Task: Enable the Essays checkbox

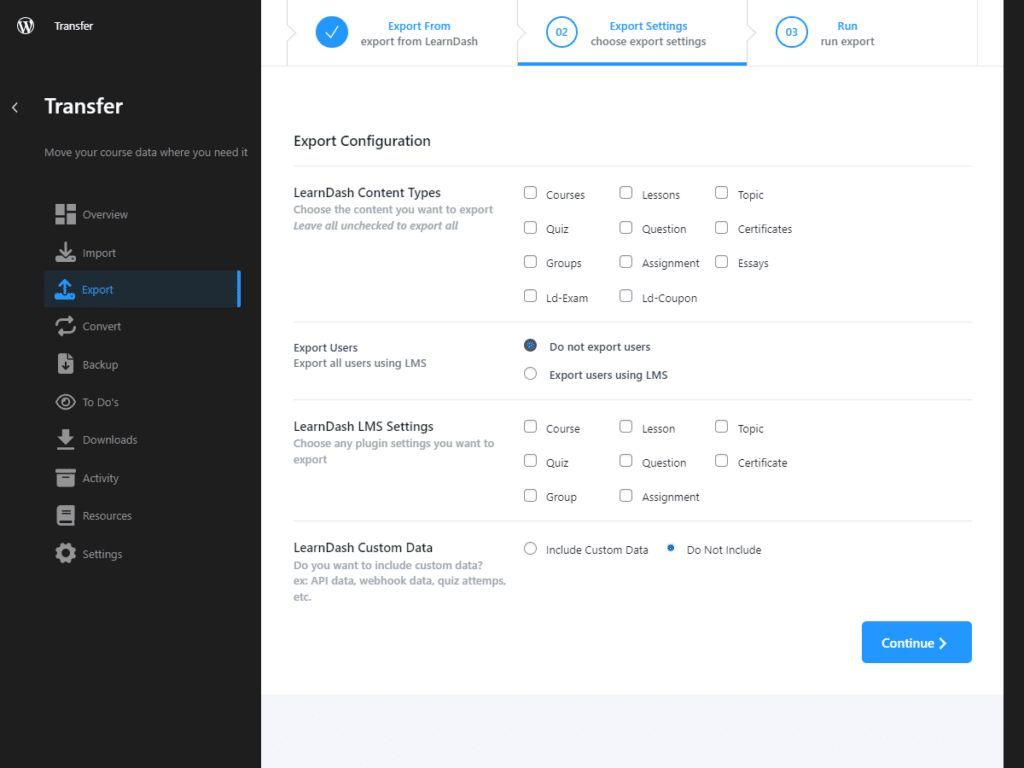Action: (x=721, y=262)
